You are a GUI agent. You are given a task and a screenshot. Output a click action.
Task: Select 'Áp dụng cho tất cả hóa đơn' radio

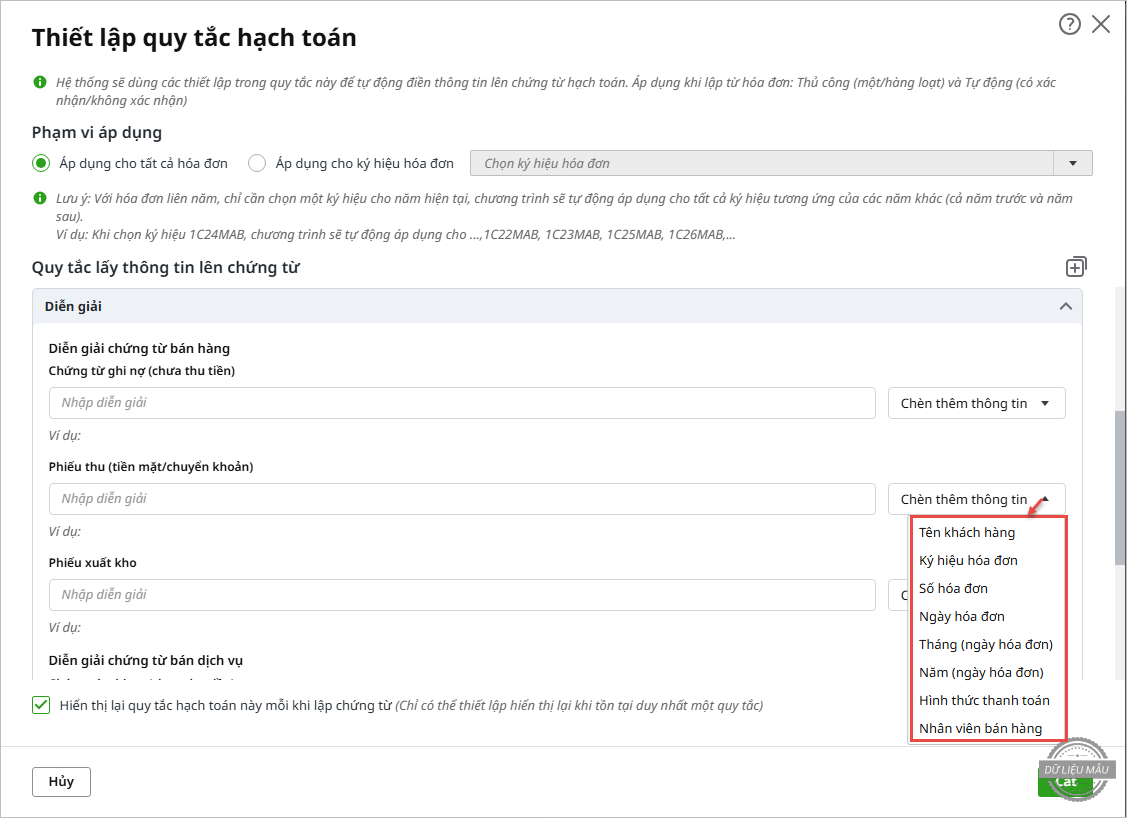(x=41, y=163)
